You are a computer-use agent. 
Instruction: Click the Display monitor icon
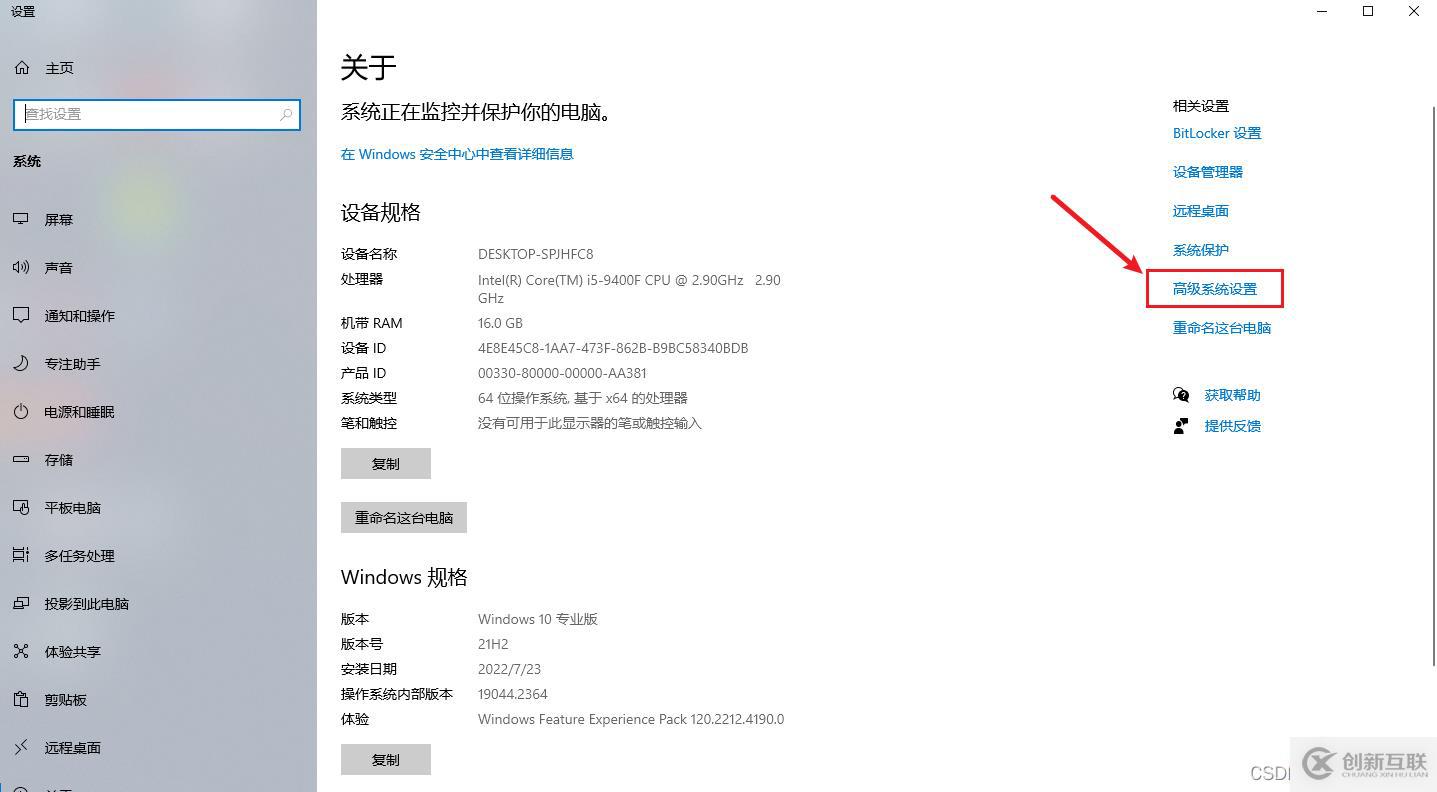coord(21,219)
